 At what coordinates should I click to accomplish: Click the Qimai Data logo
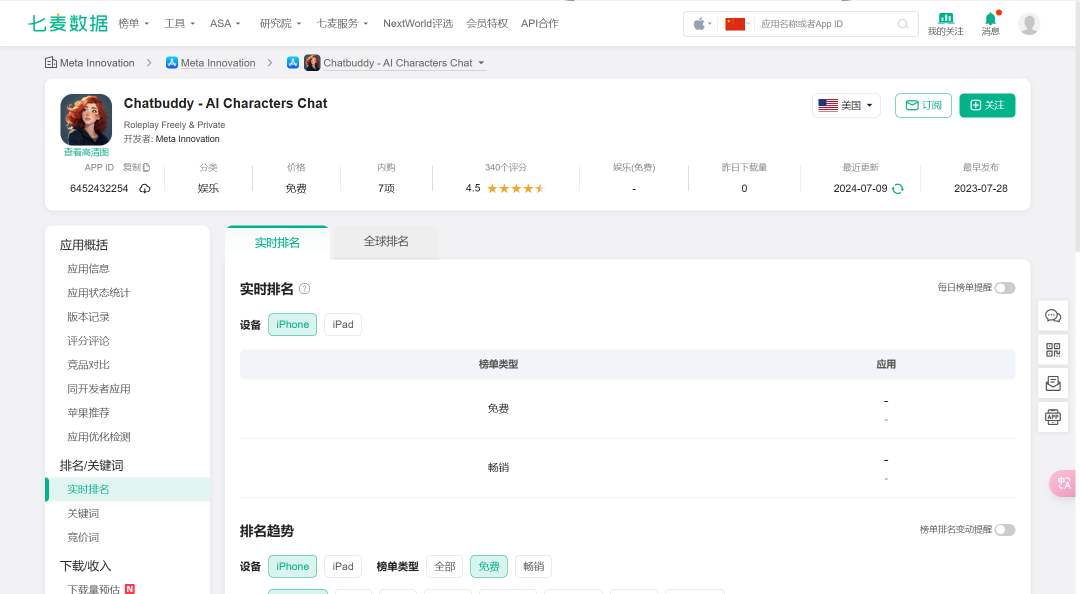coord(68,23)
